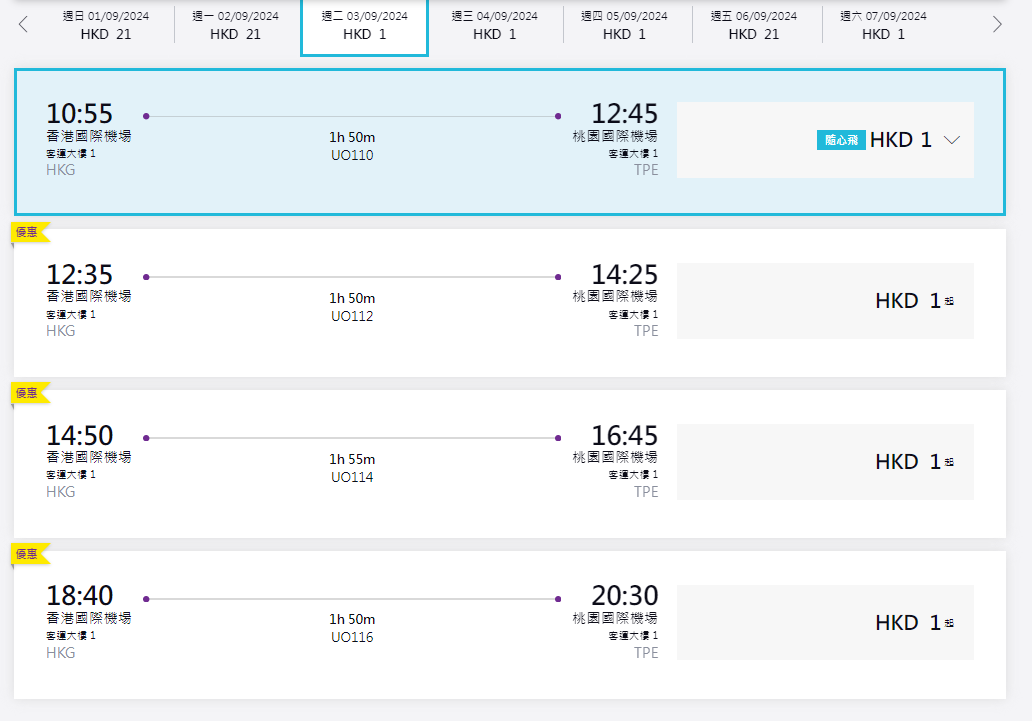Image resolution: width=1032 pixels, height=721 pixels.
Task: Select the 週日 01/09/2024 date tab
Action: tap(105, 25)
